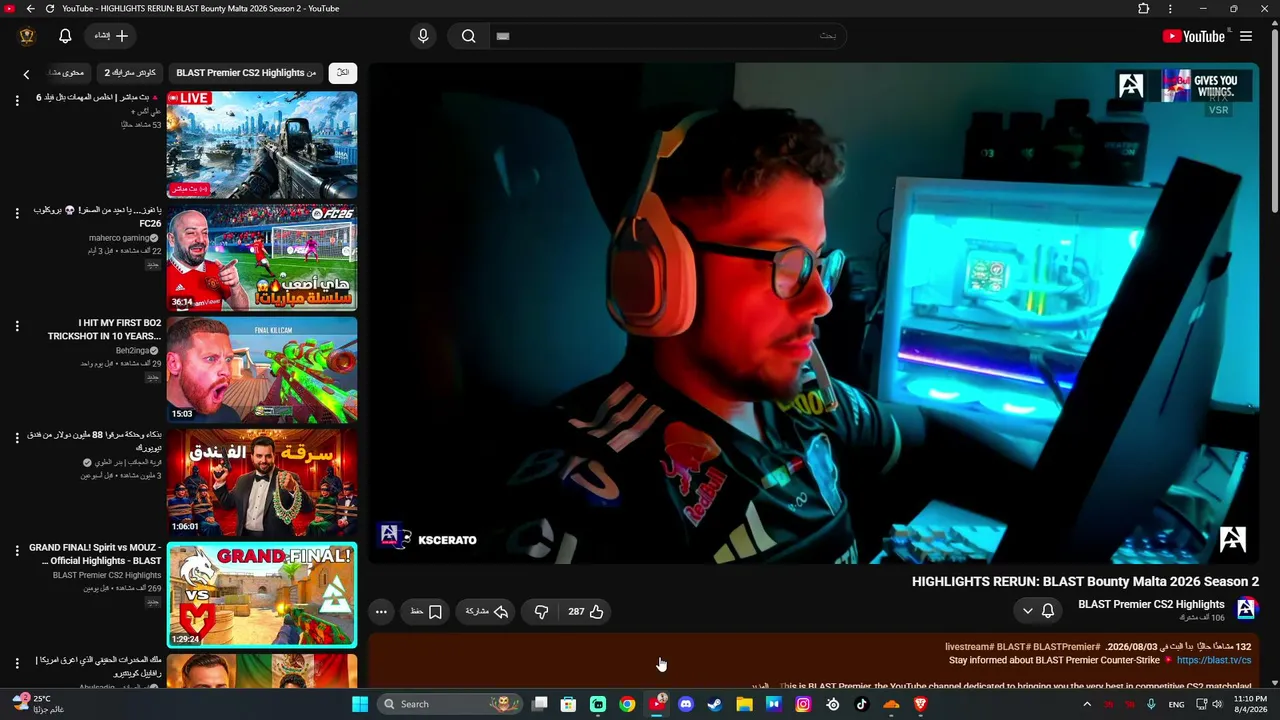Open the Create (plus) button

point(112,36)
